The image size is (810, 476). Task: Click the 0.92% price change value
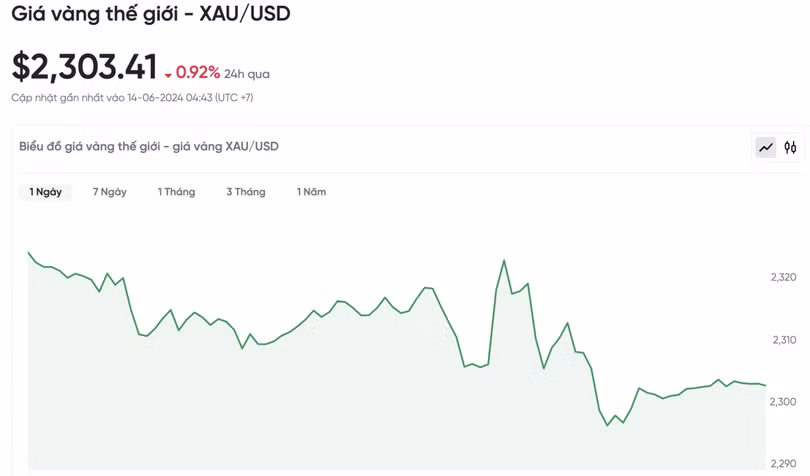click(x=198, y=72)
